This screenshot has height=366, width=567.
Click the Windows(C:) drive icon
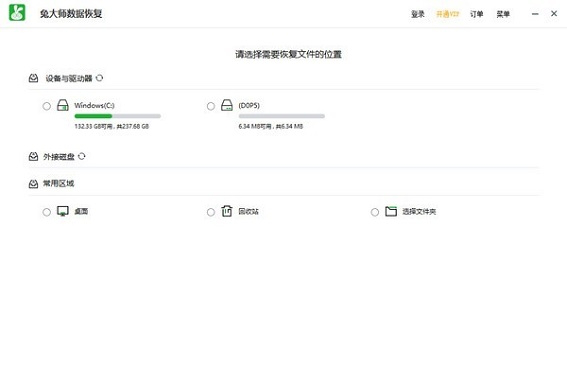(63, 105)
